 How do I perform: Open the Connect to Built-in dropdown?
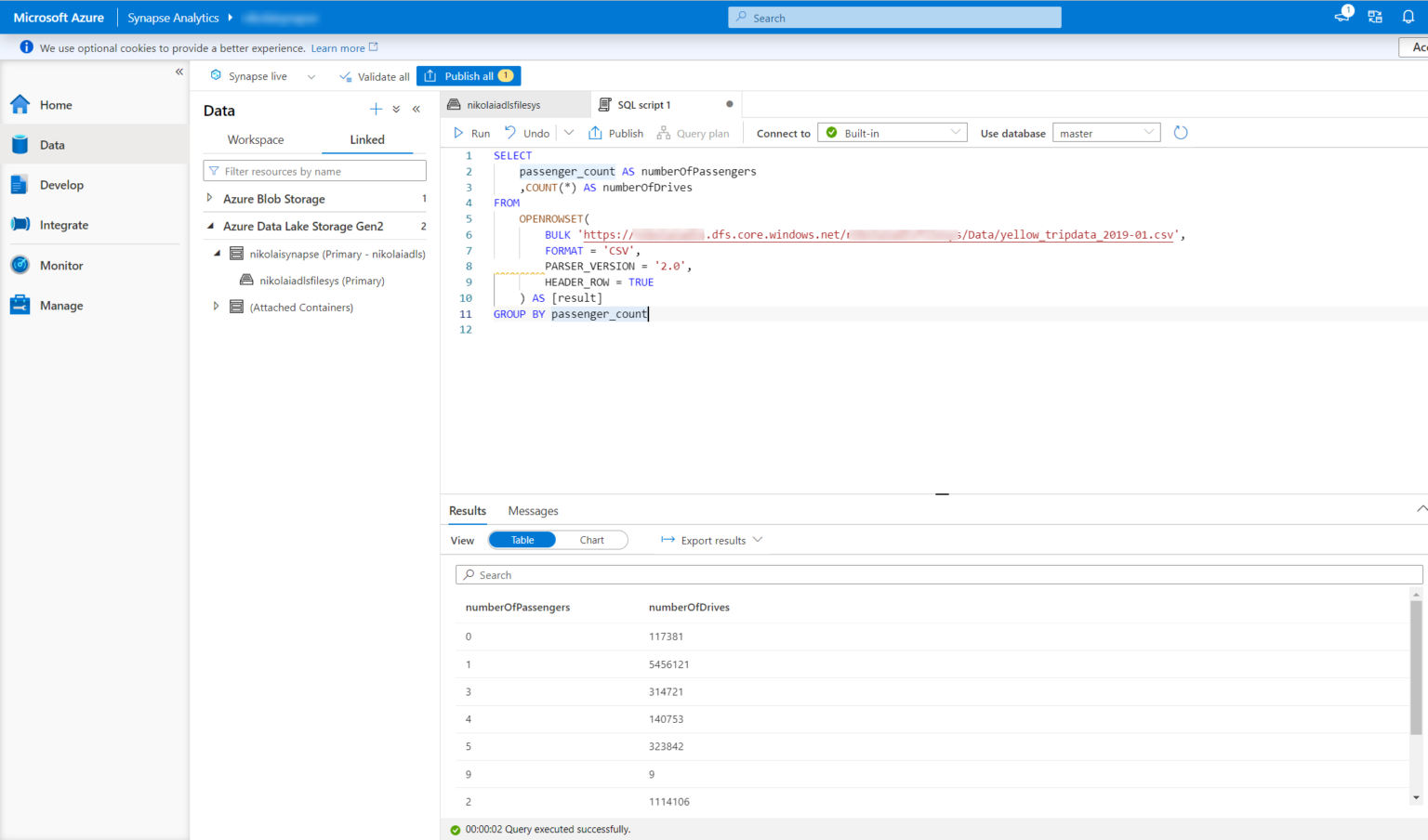(892, 133)
